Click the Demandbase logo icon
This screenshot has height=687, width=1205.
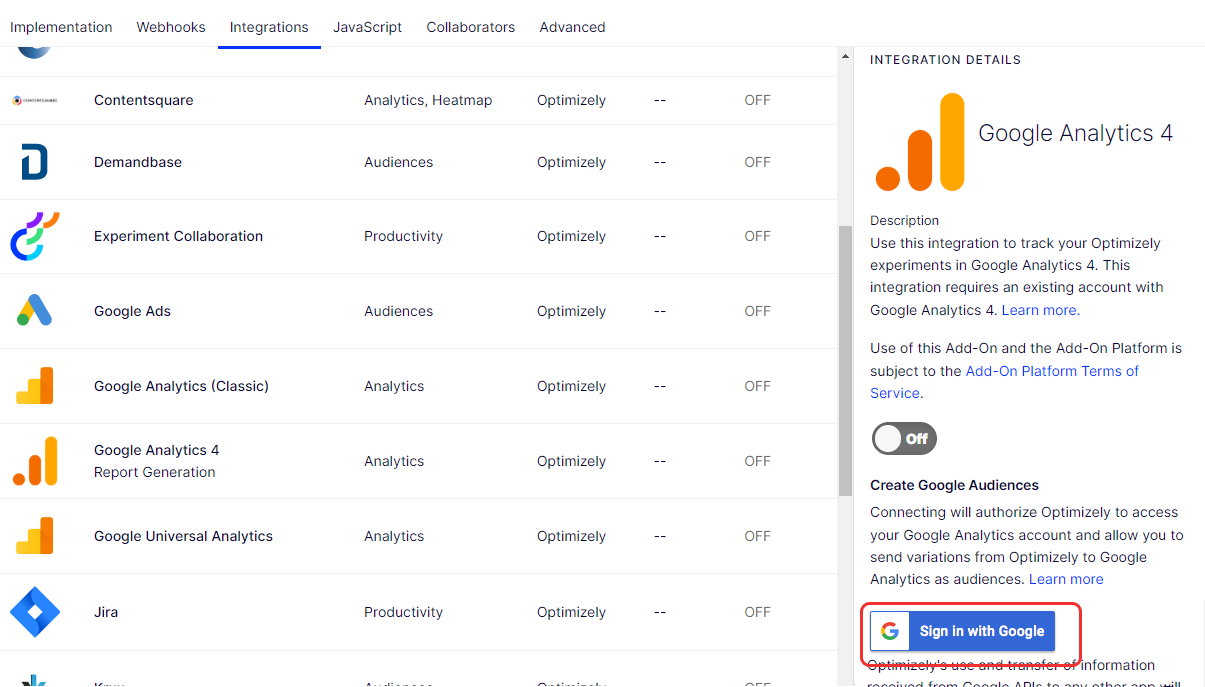35,162
